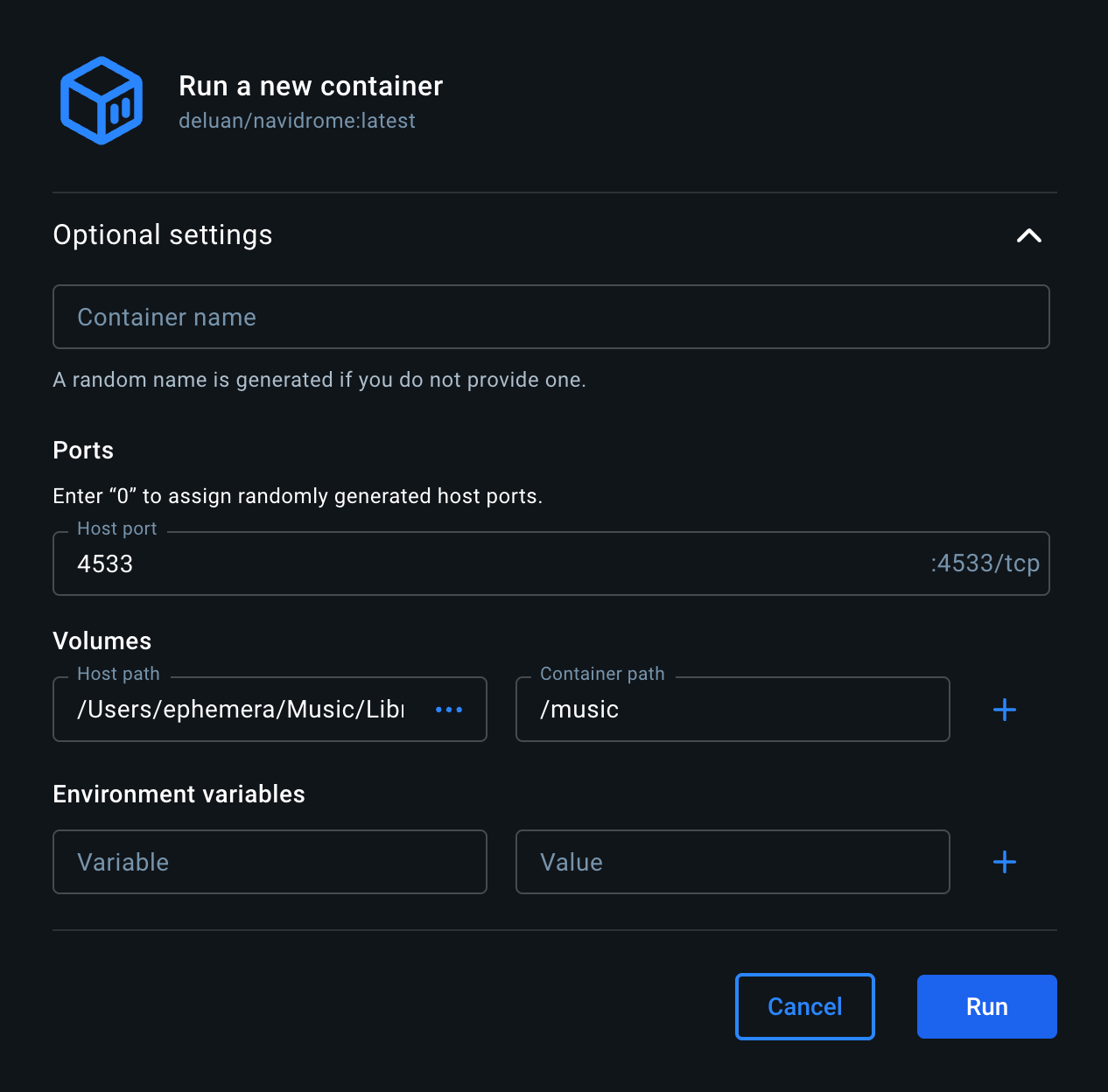Click the :4533/tcp container port label
The width and height of the screenshot is (1108, 1092).
985,563
